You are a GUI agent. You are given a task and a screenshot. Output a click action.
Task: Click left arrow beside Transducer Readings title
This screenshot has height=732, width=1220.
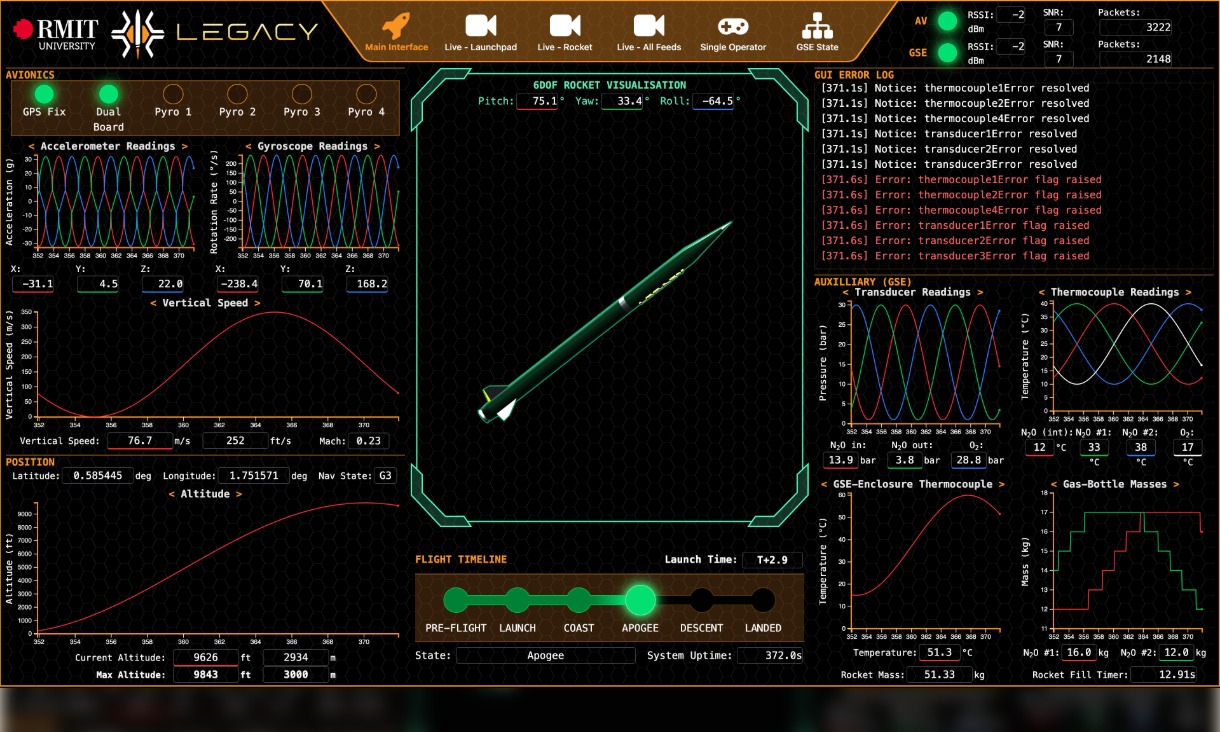point(845,292)
